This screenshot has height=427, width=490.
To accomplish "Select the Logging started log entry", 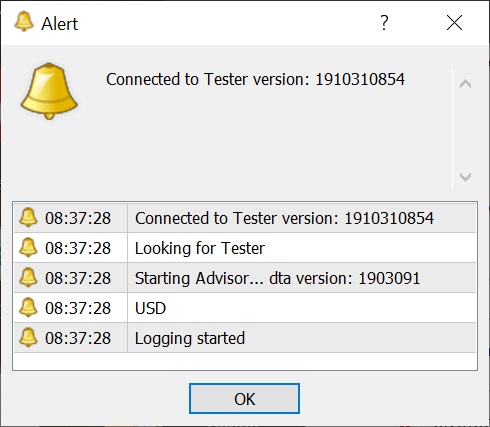I will (245, 338).
